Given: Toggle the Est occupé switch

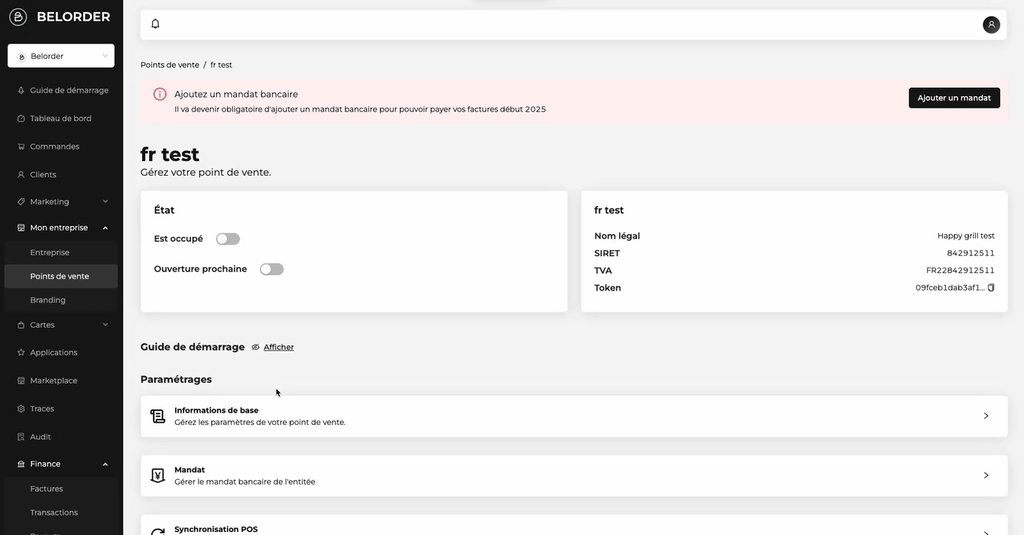Looking at the screenshot, I should pyautogui.click(x=228, y=239).
